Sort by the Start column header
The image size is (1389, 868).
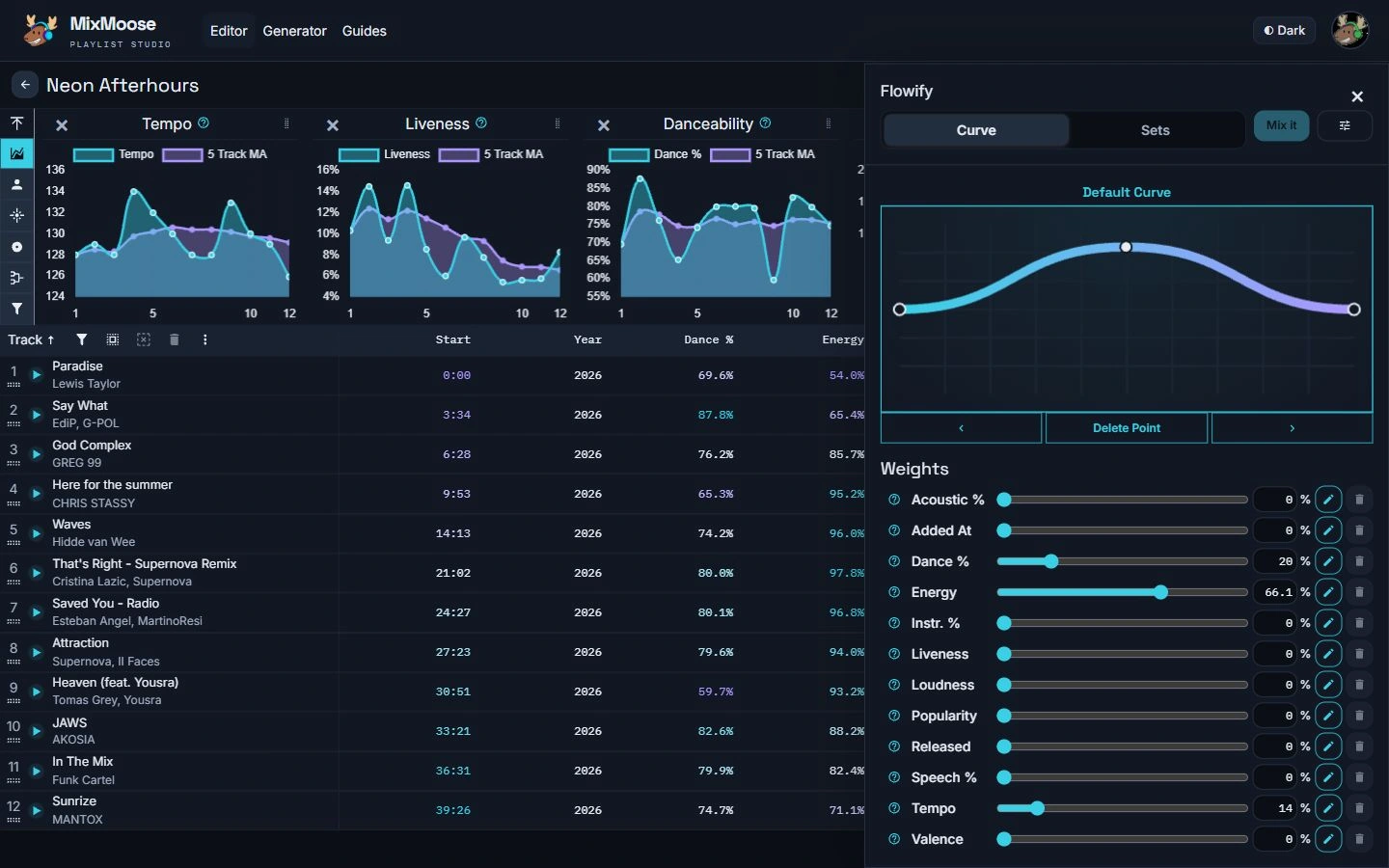452,339
